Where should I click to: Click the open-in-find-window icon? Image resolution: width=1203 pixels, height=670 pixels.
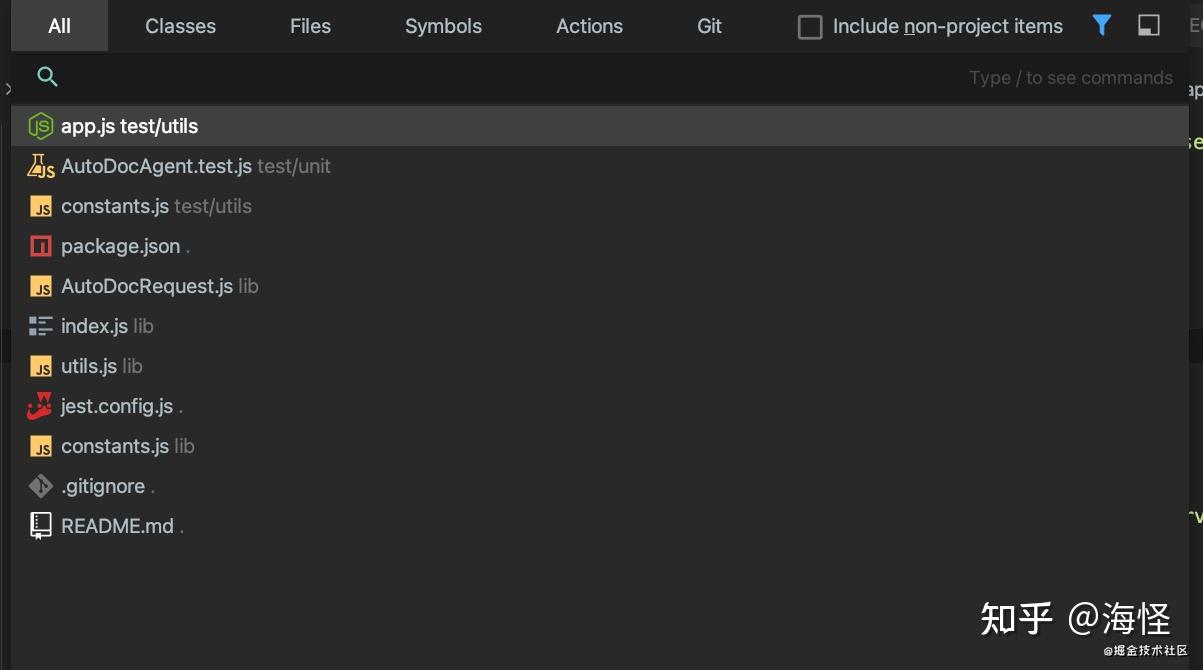1148,27
